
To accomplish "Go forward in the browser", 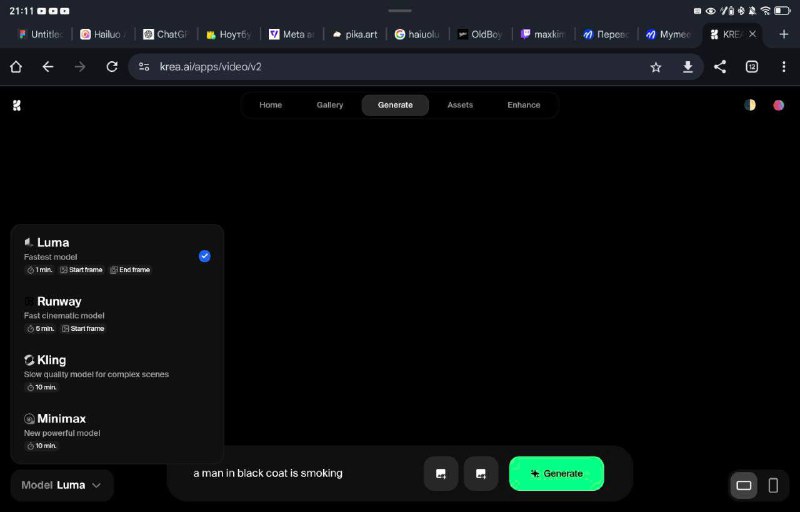I will 80,67.
